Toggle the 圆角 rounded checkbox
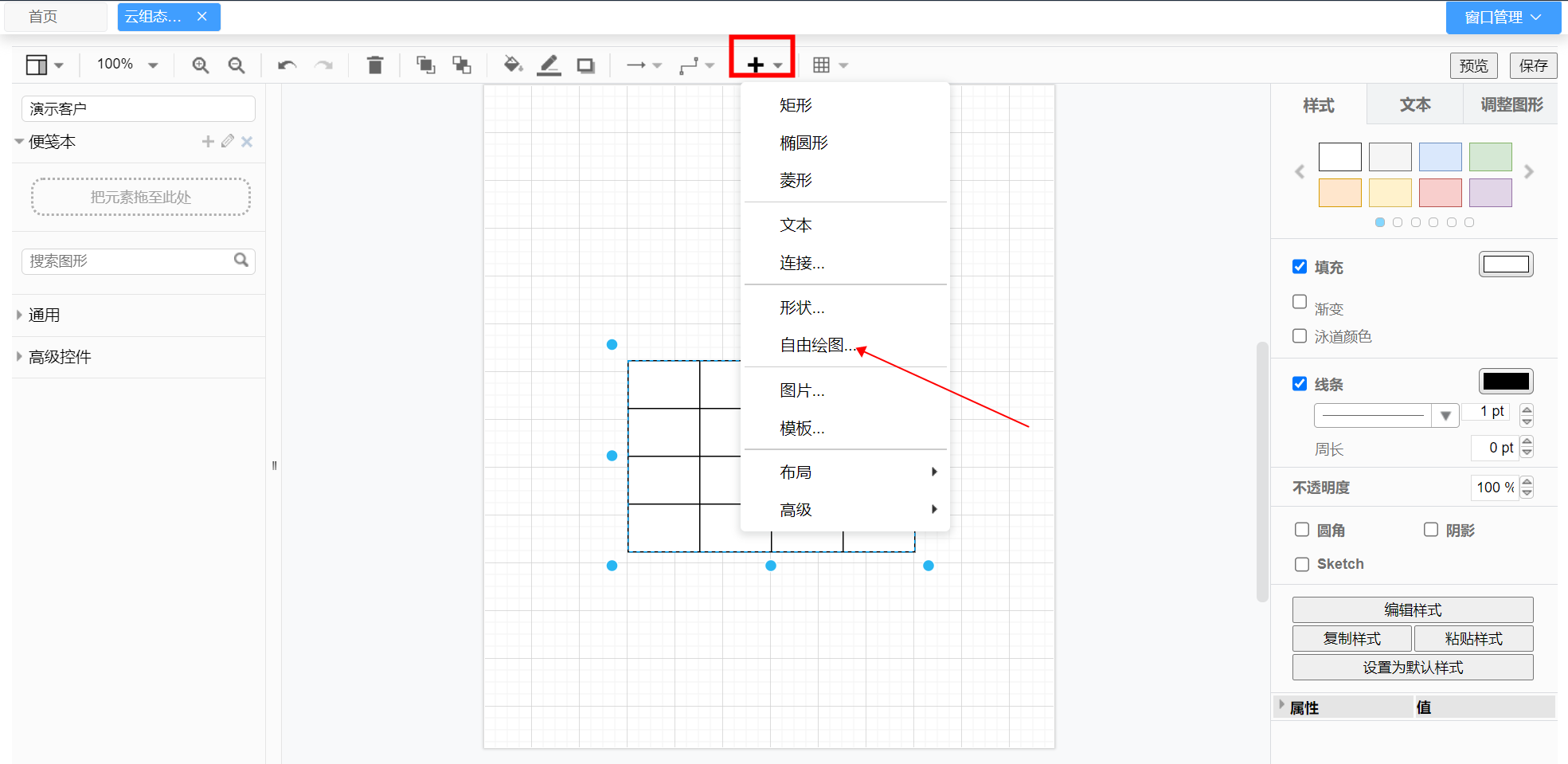The image size is (1568, 764). click(x=1302, y=530)
